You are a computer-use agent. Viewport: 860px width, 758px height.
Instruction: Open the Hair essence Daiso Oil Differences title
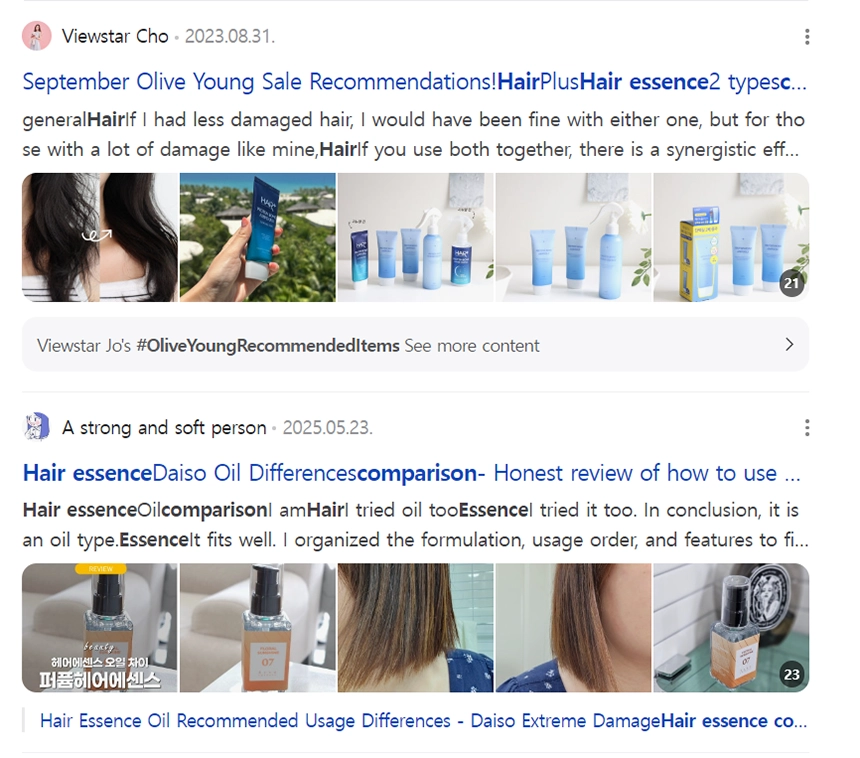click(412, 473)
